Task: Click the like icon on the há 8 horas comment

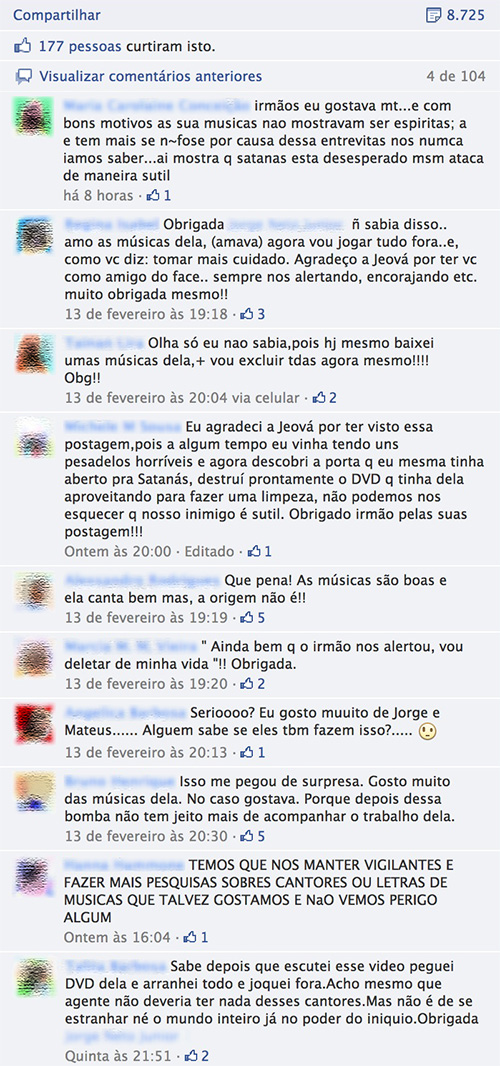Action: [154, 195]
